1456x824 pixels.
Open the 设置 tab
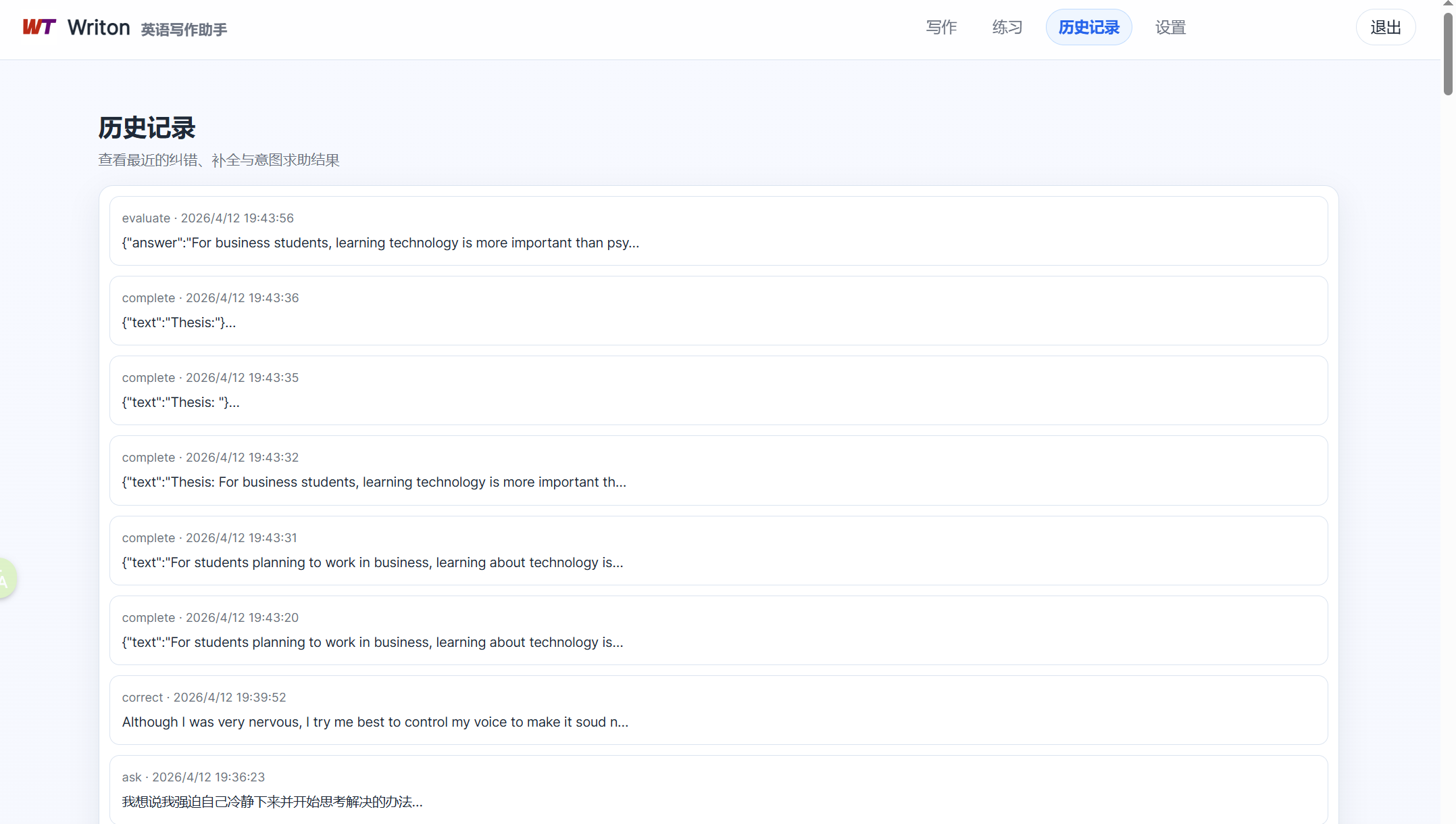click(x=1170, y=28)
